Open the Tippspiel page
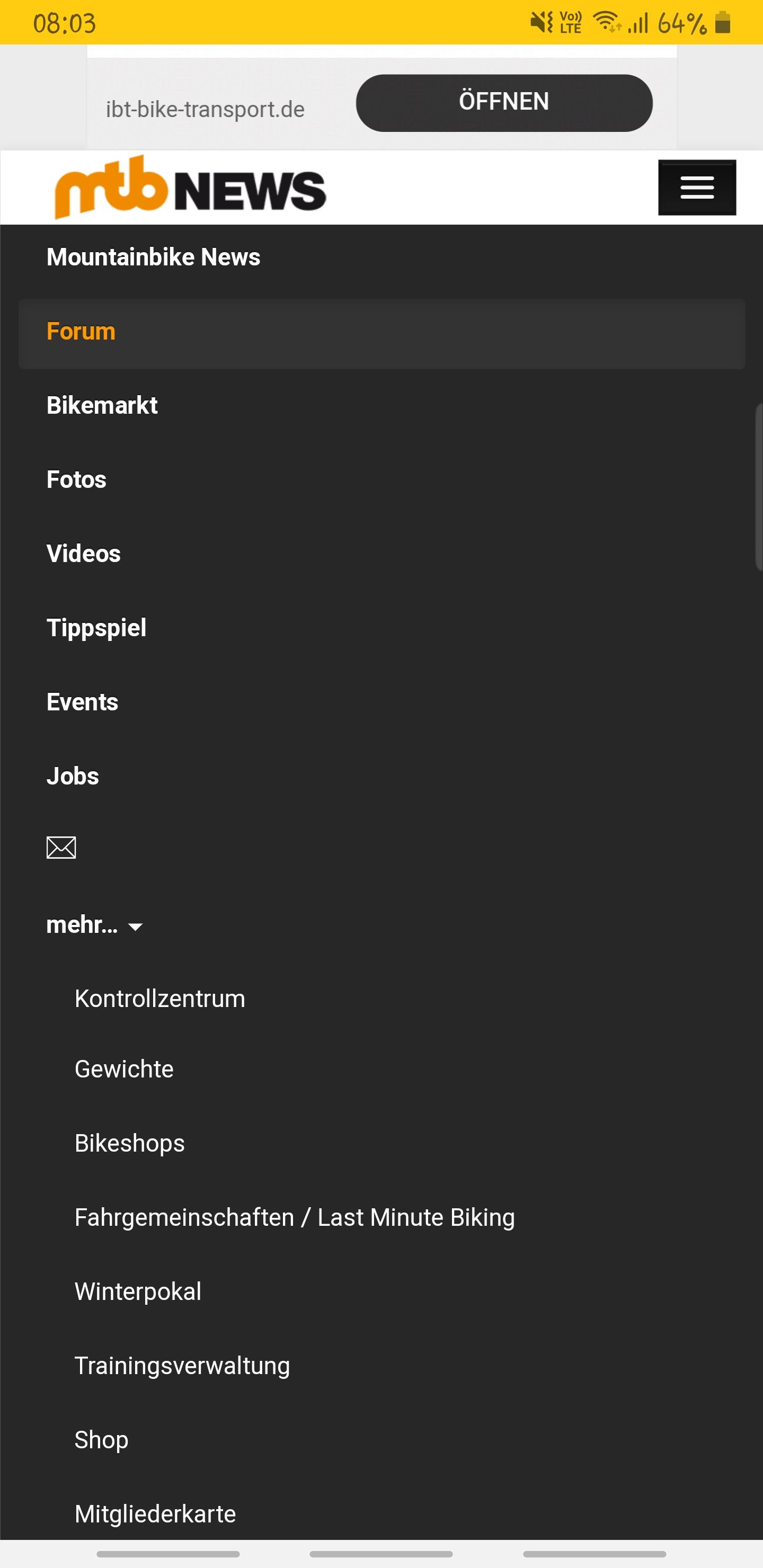Viewport: 763px width, 1568px height. (96, 628)
